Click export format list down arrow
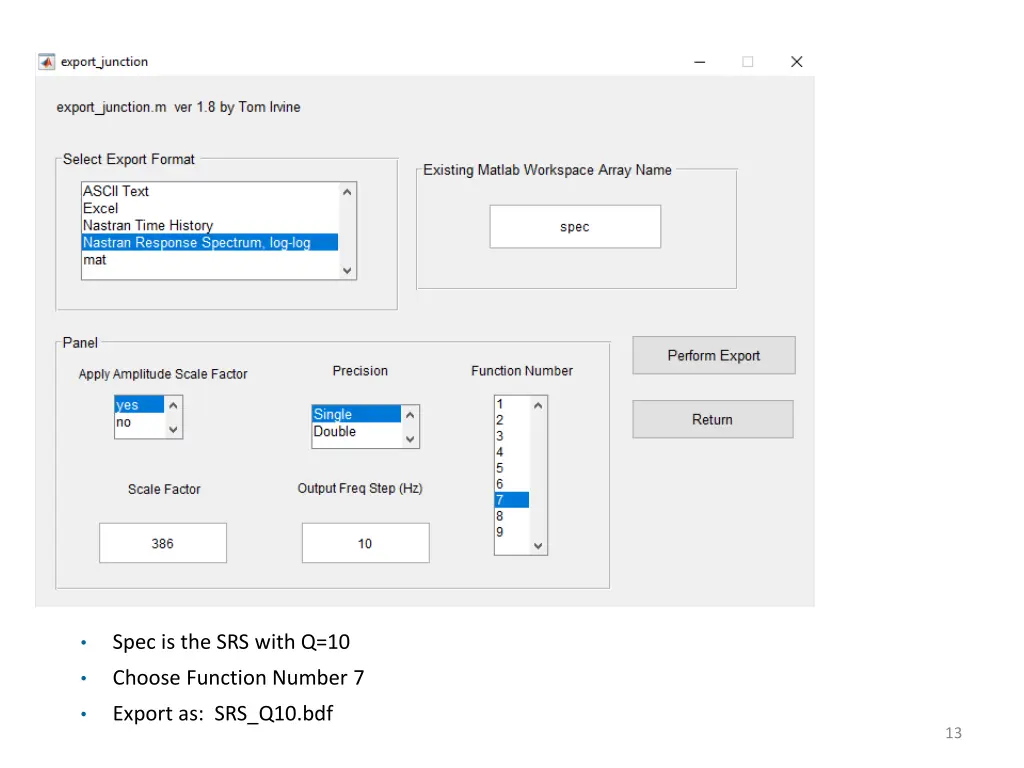This screenshot has height=768, width=1024. [x=347, y=270]
